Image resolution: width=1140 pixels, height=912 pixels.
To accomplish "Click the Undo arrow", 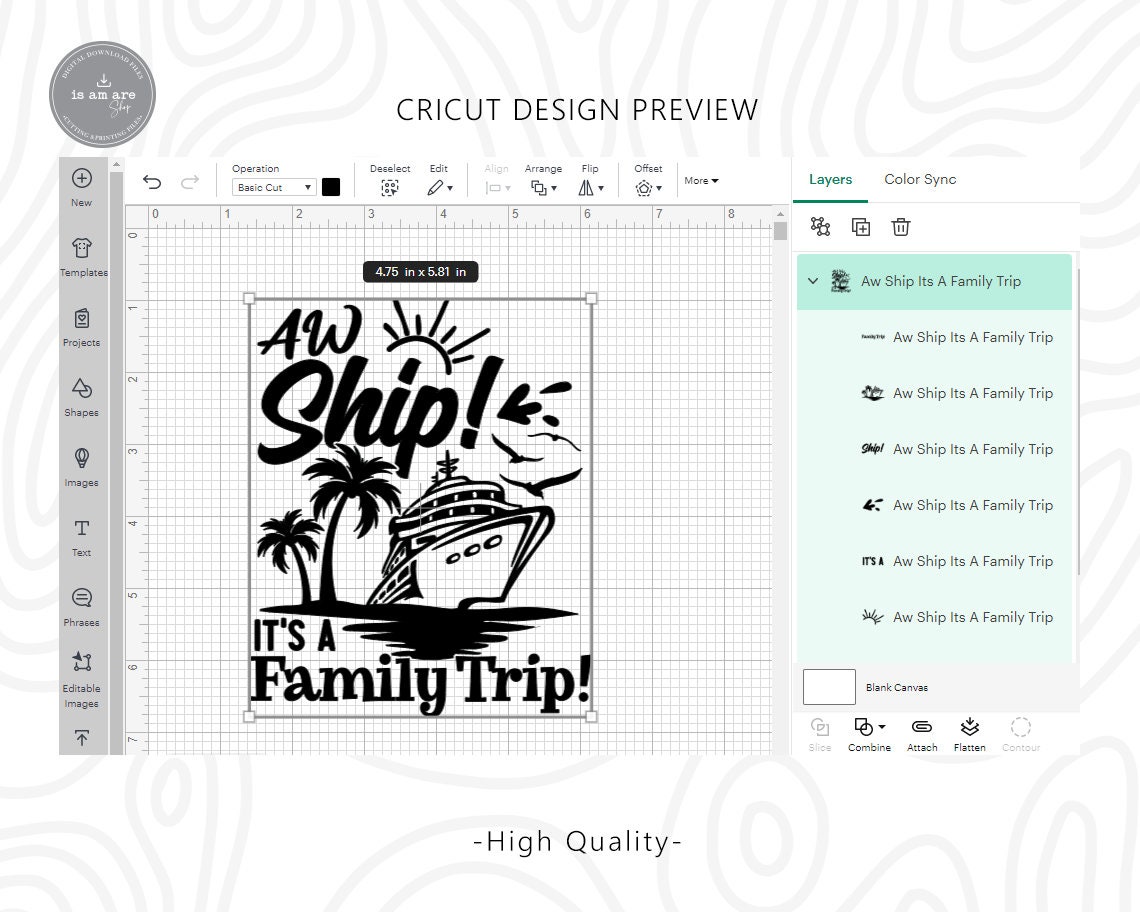I will click(151, 182).
